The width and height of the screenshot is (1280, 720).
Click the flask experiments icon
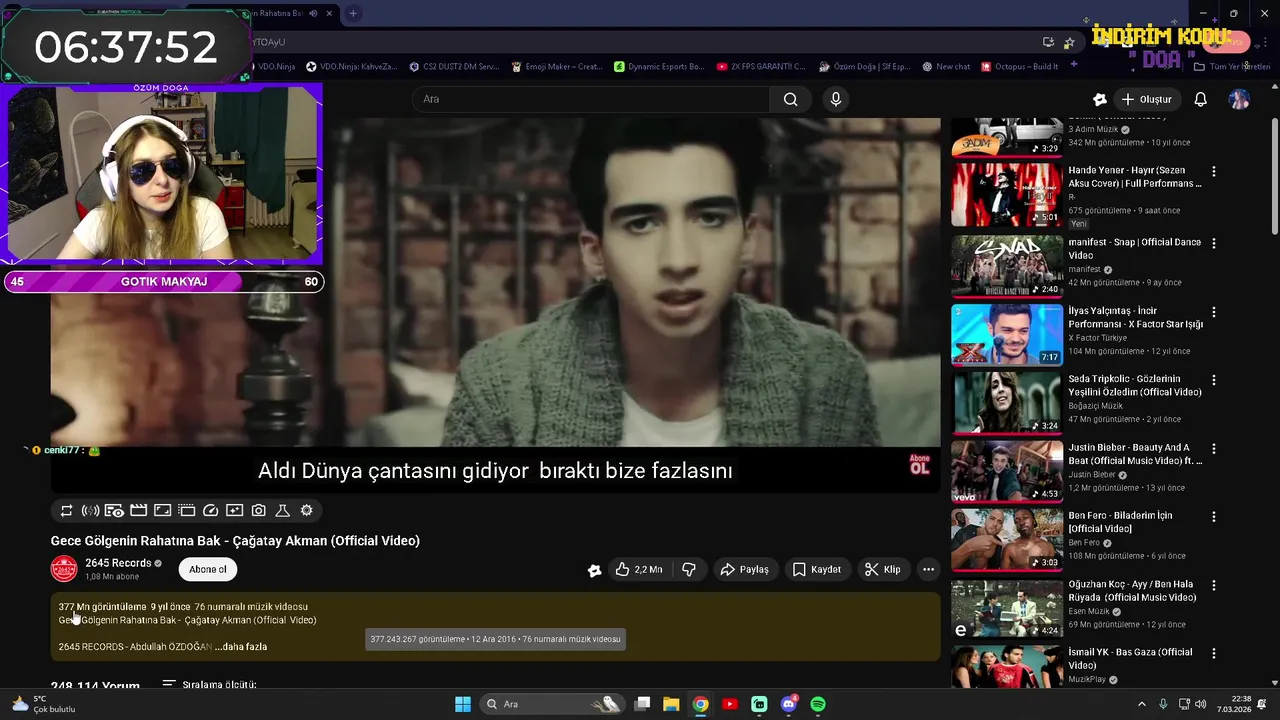[282, 510]
